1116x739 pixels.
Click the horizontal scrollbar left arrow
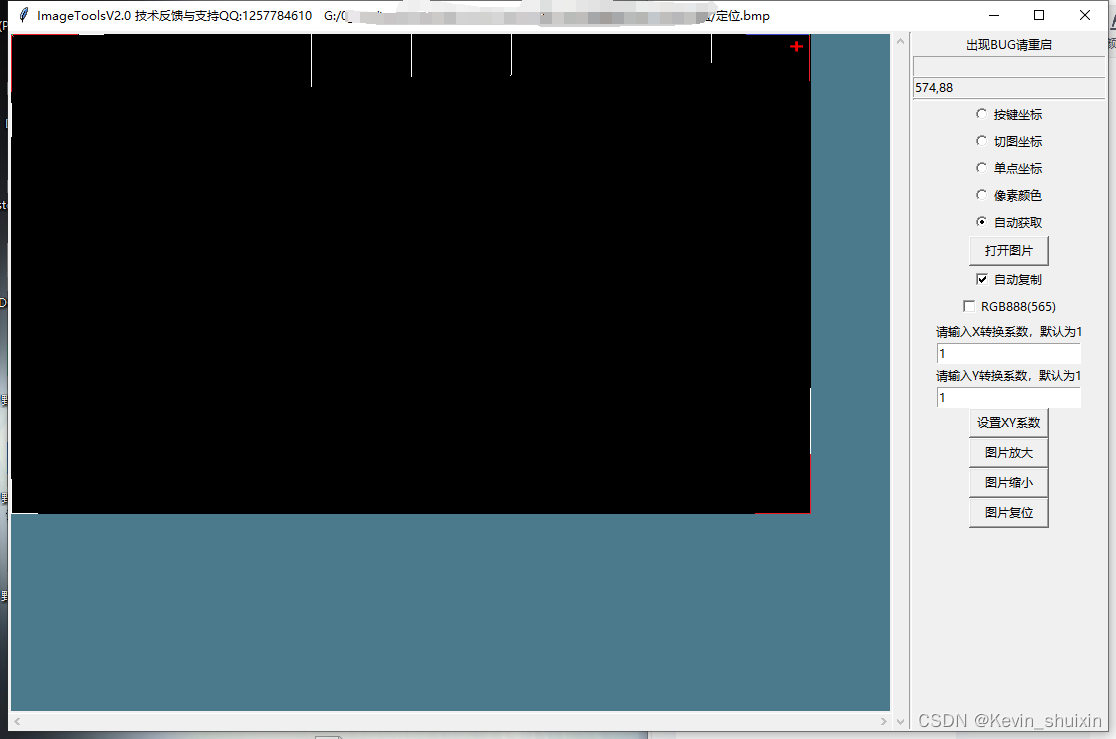17,721
